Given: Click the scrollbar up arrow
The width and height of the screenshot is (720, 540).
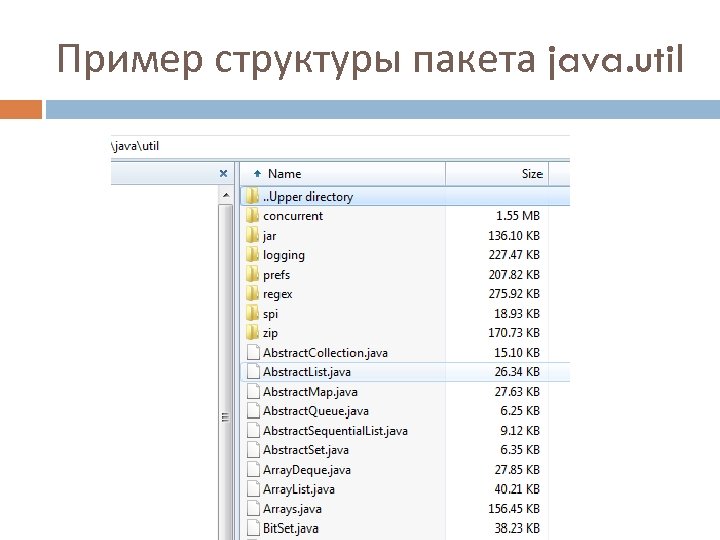Looking at the screenshot, I should (x=226, y=196).
